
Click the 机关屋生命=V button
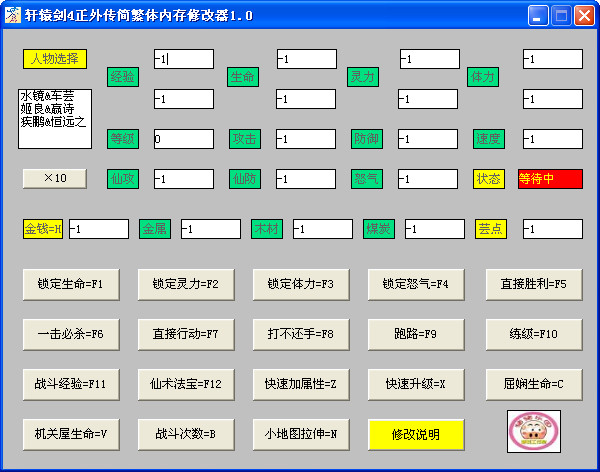point(71,434)
